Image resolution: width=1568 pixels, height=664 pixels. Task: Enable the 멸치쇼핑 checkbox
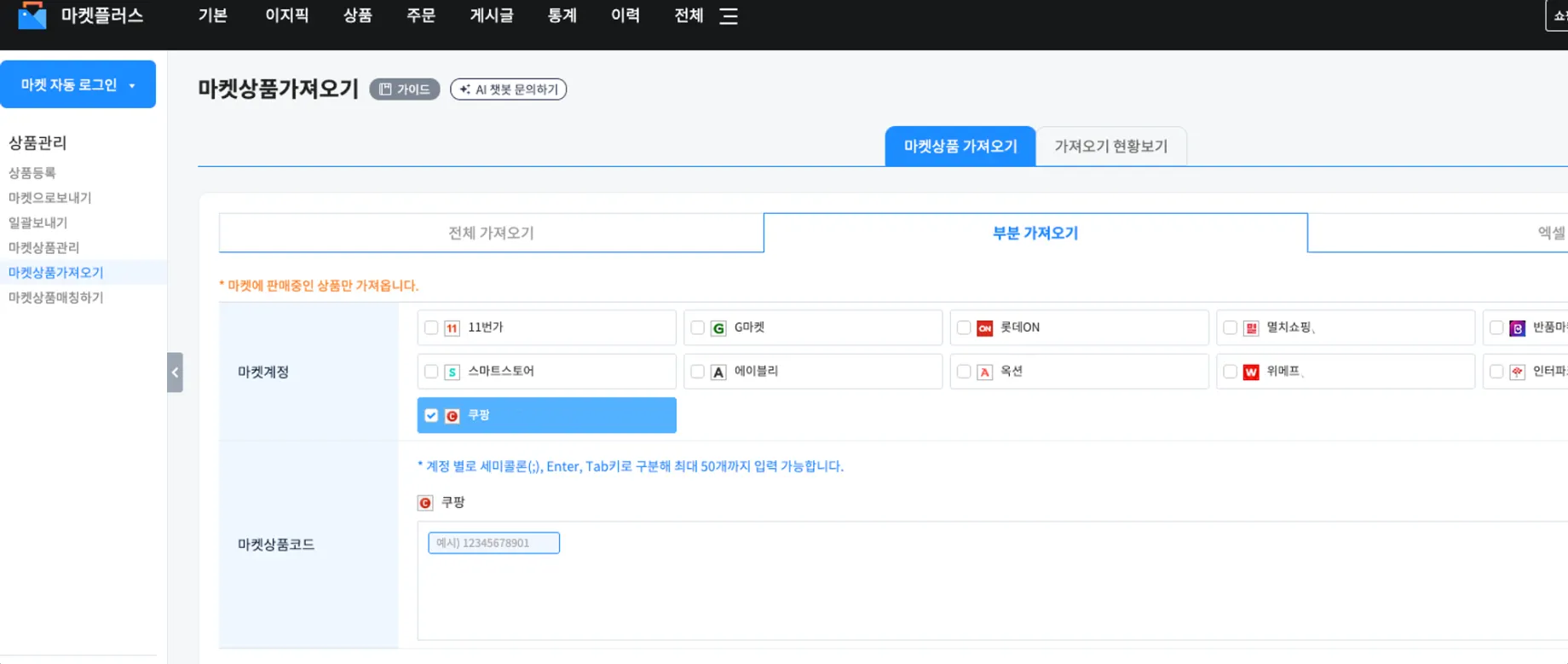tap(1230, 328)
